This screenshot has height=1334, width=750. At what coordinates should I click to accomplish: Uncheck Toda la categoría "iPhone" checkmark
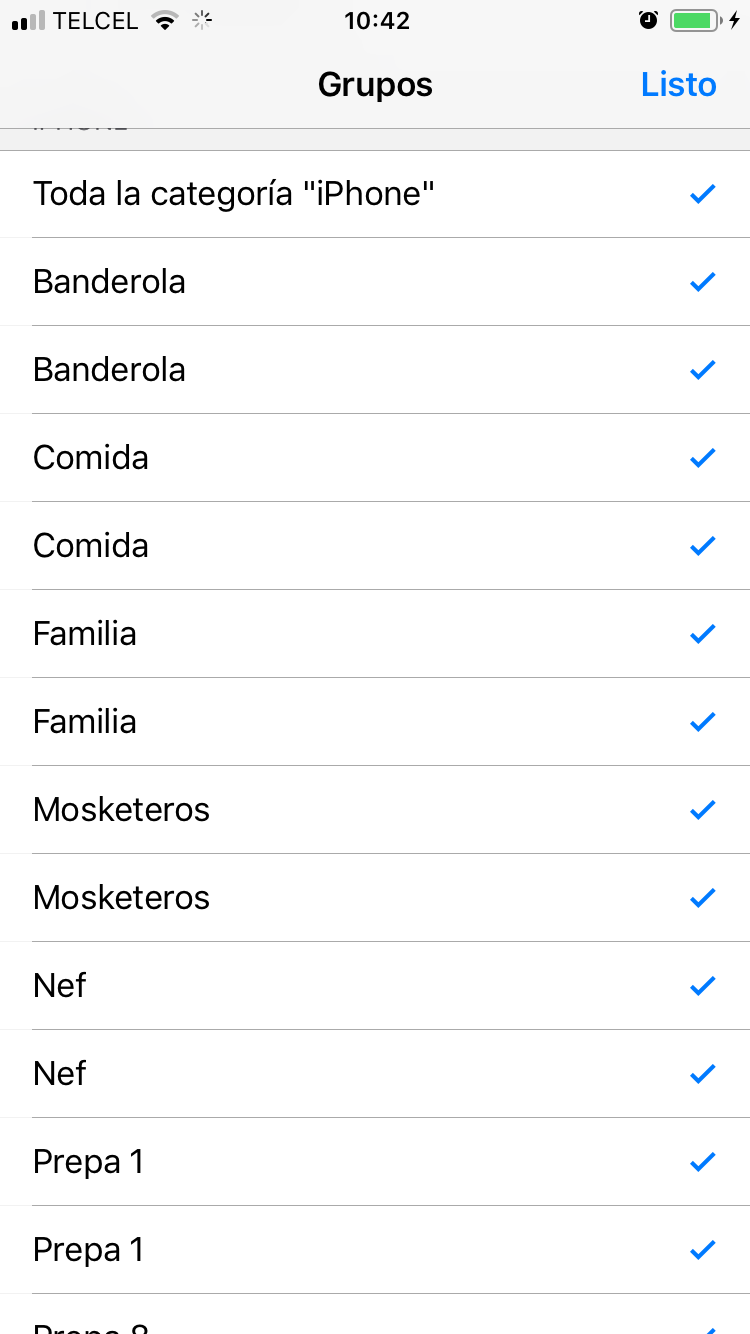tap(703, 194)
